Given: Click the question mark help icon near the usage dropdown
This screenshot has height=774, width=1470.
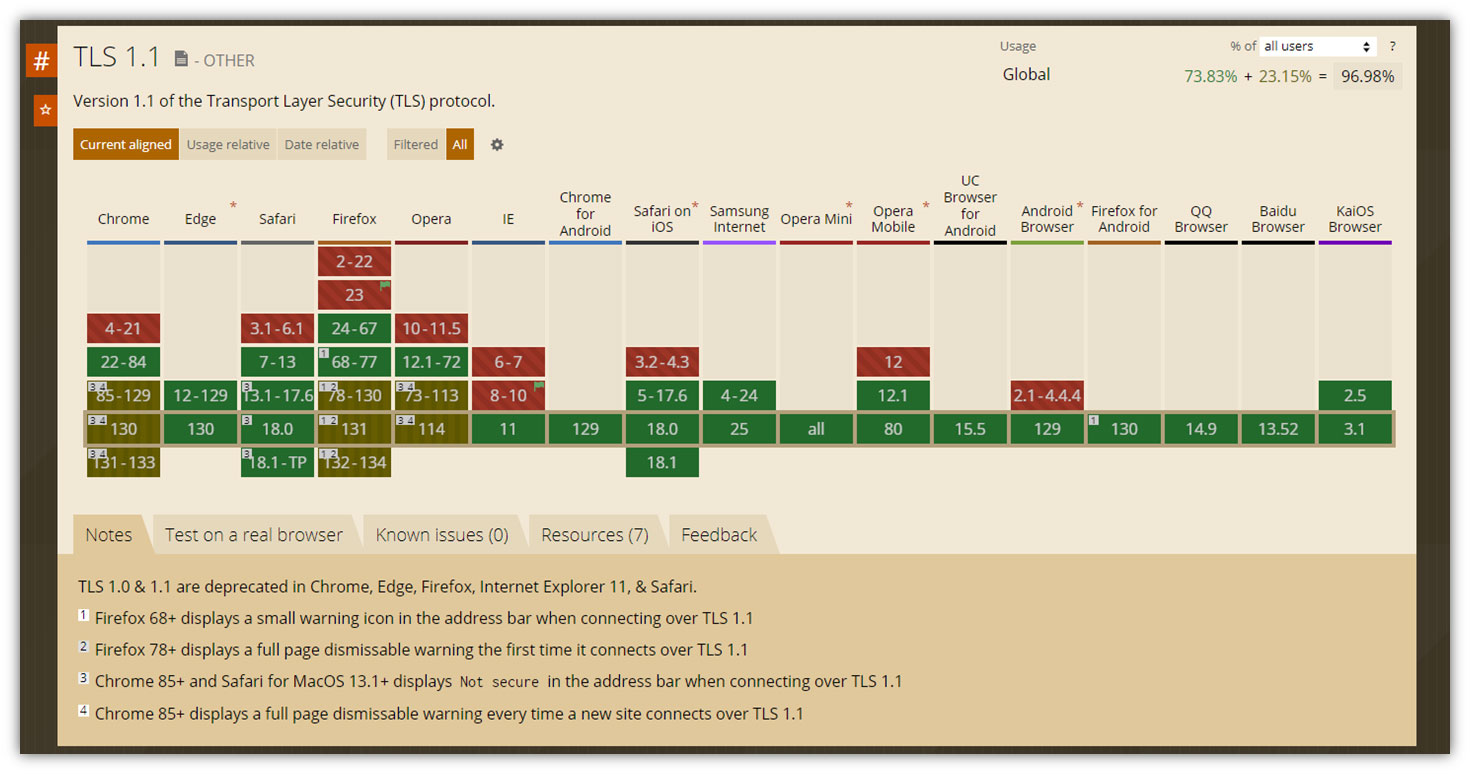Looking at the screenshot, I should [x=1392, y=46].
